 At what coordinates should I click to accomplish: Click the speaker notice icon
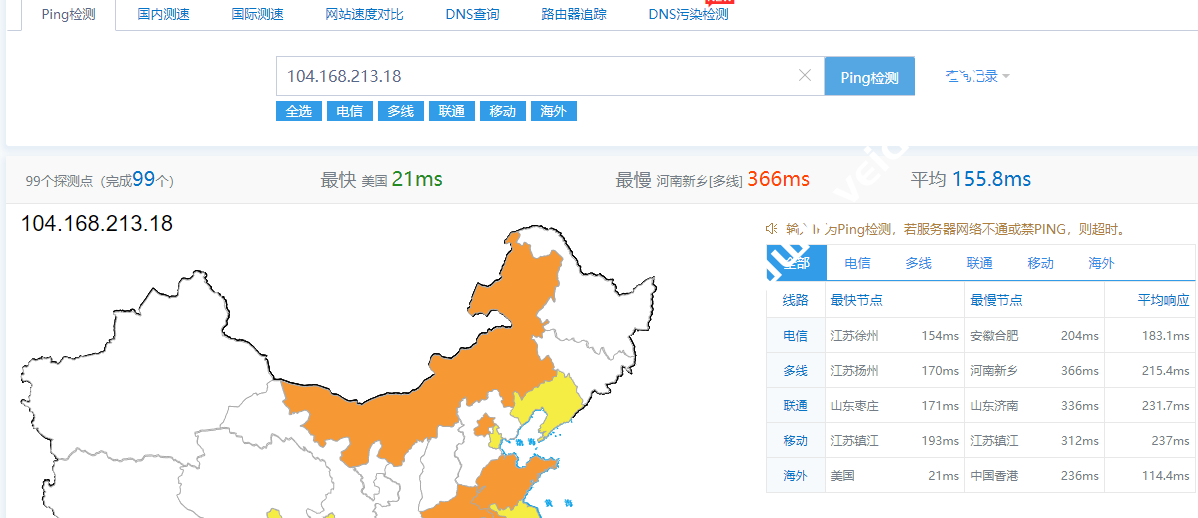pyautogui.click(x=772, y=228)
